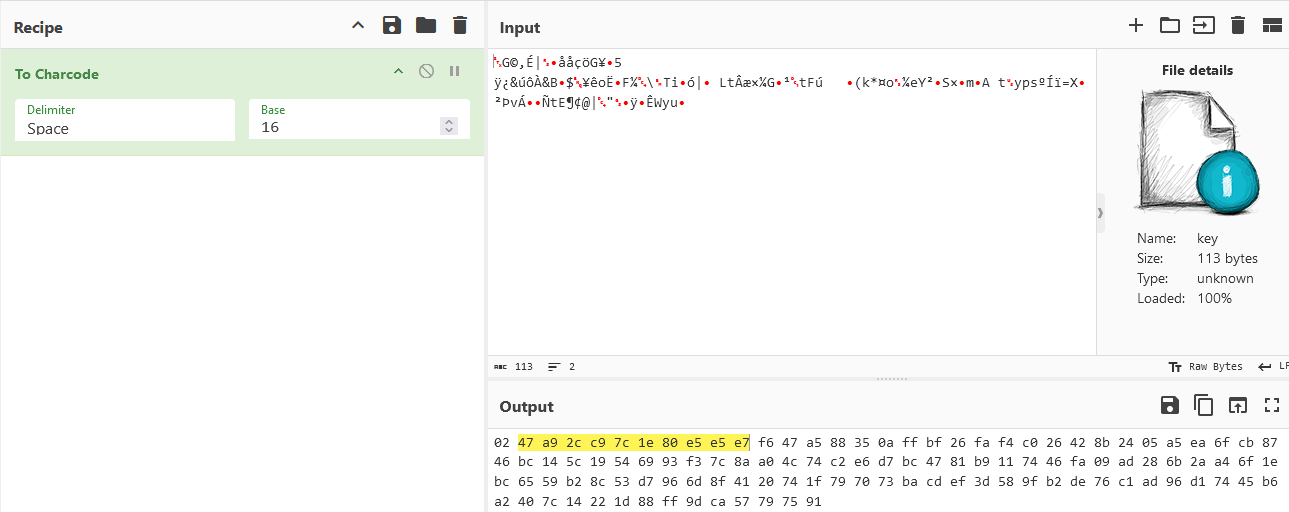Viewport: 1289px width, 512px height.
Task: Click the input line count 2
Action: 560,367
